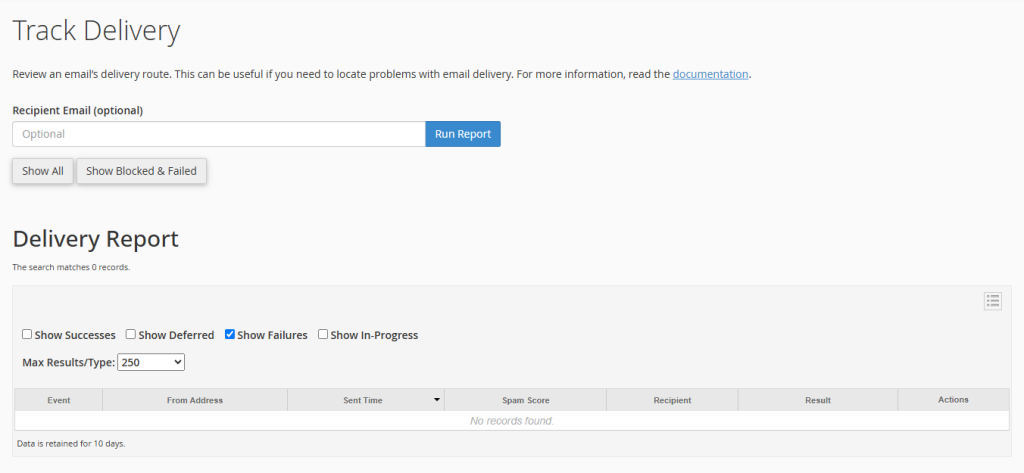Focus the Recipient Email input field
The width and height of the screenshot is (1024, 473).
pyautogui.click(x=219, y=134)
